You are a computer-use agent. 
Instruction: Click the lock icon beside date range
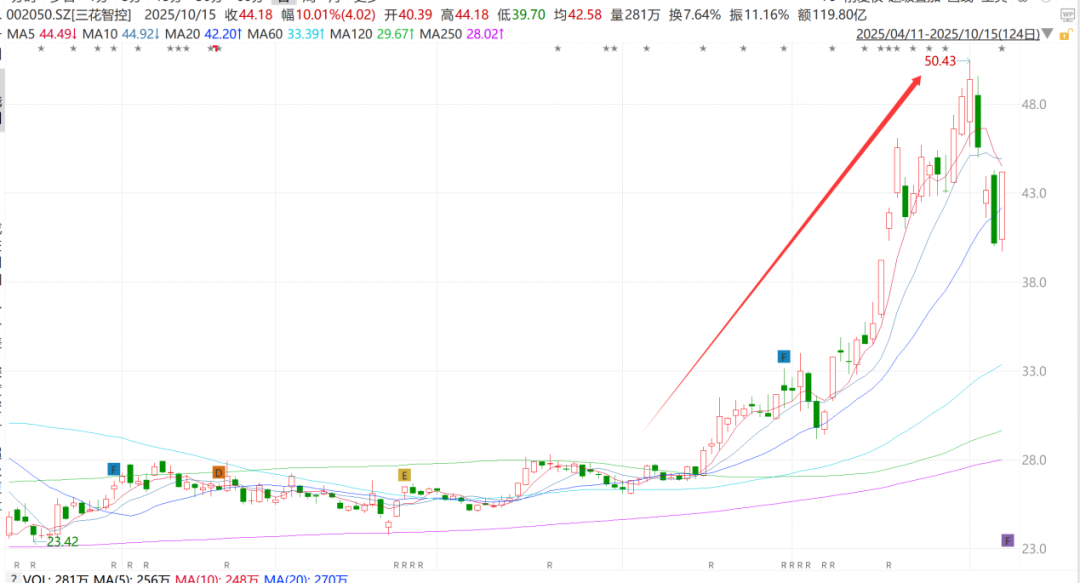(x=1062, y=34)
